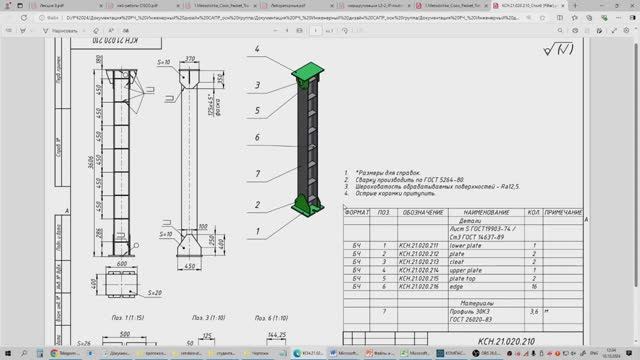The image size is (640, 360).
Task: Open Edge collections
Action: (589, 18)
